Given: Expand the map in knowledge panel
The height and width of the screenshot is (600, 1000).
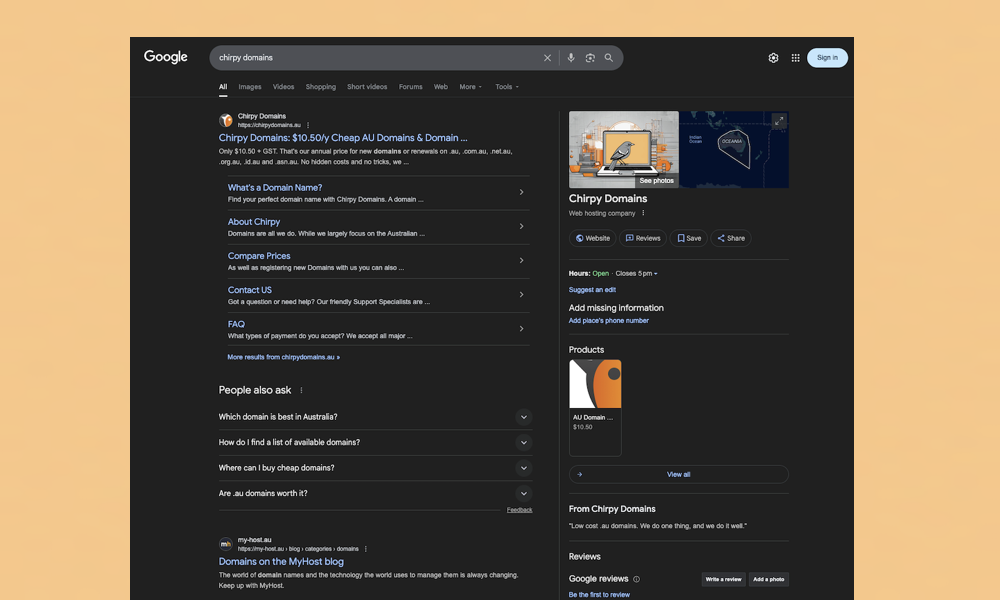Looking at the screenshot, I should pos(779,121).
